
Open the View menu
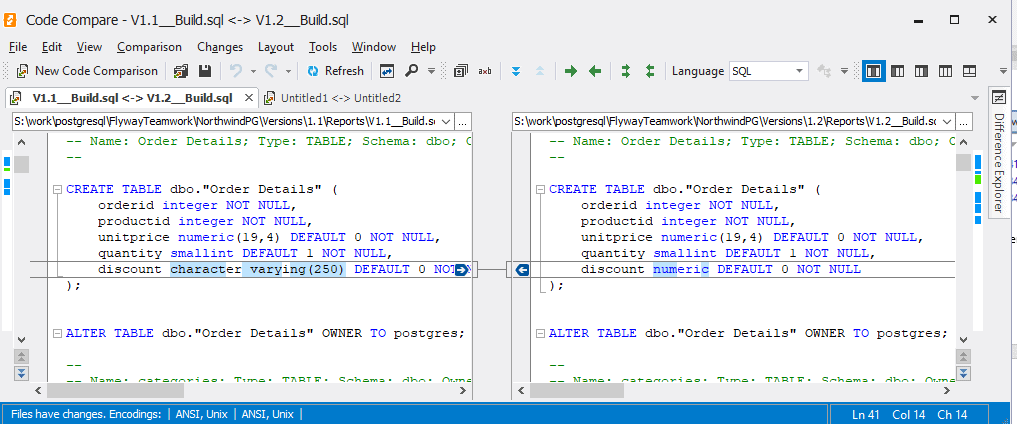[x=89, y=47]
